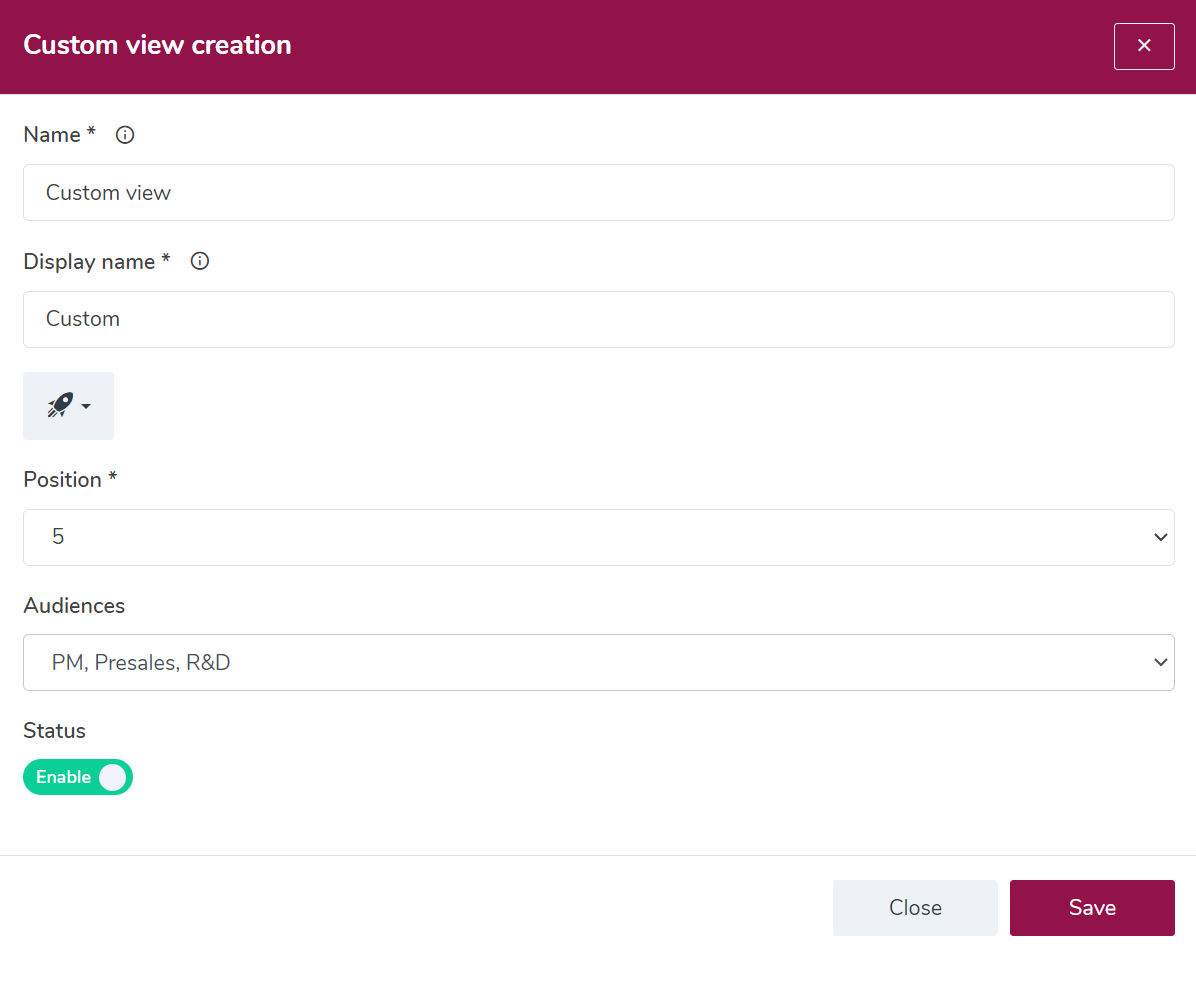This screenshot has width=1196, height=982.
Task: Open the rocket icon picker
Action: click(69, 406)
